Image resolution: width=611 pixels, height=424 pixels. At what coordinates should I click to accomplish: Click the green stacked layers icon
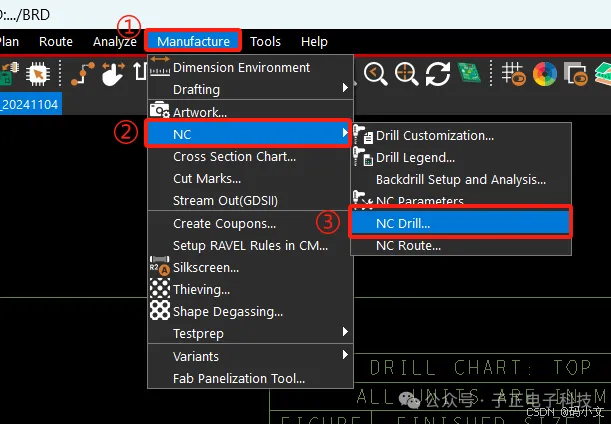pyautogui.click(x=603, y=74)
